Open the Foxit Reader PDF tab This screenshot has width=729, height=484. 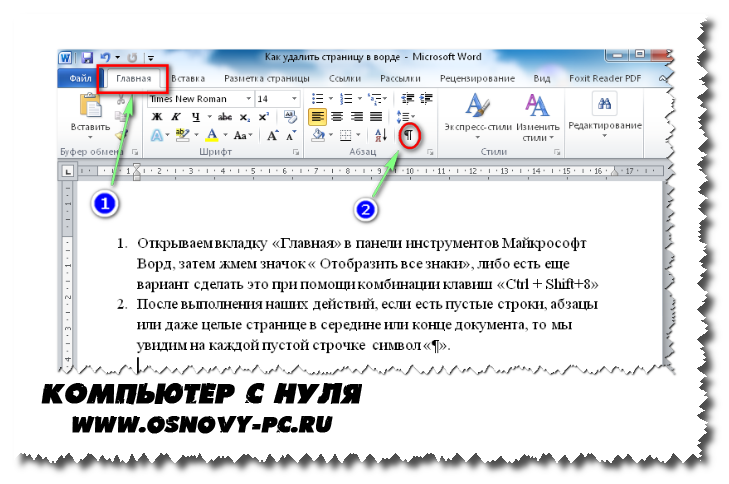coord(605,79)
